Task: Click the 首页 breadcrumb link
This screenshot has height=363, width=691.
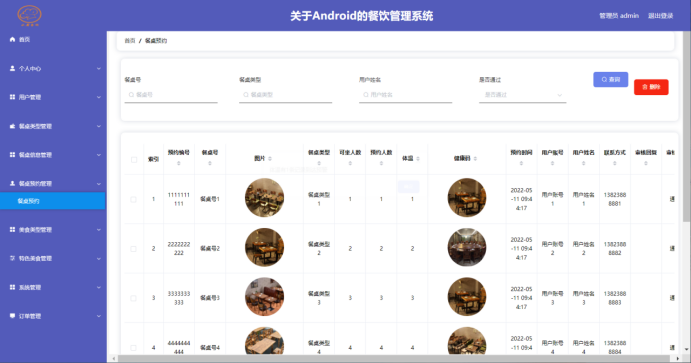Action: point(130,41)
